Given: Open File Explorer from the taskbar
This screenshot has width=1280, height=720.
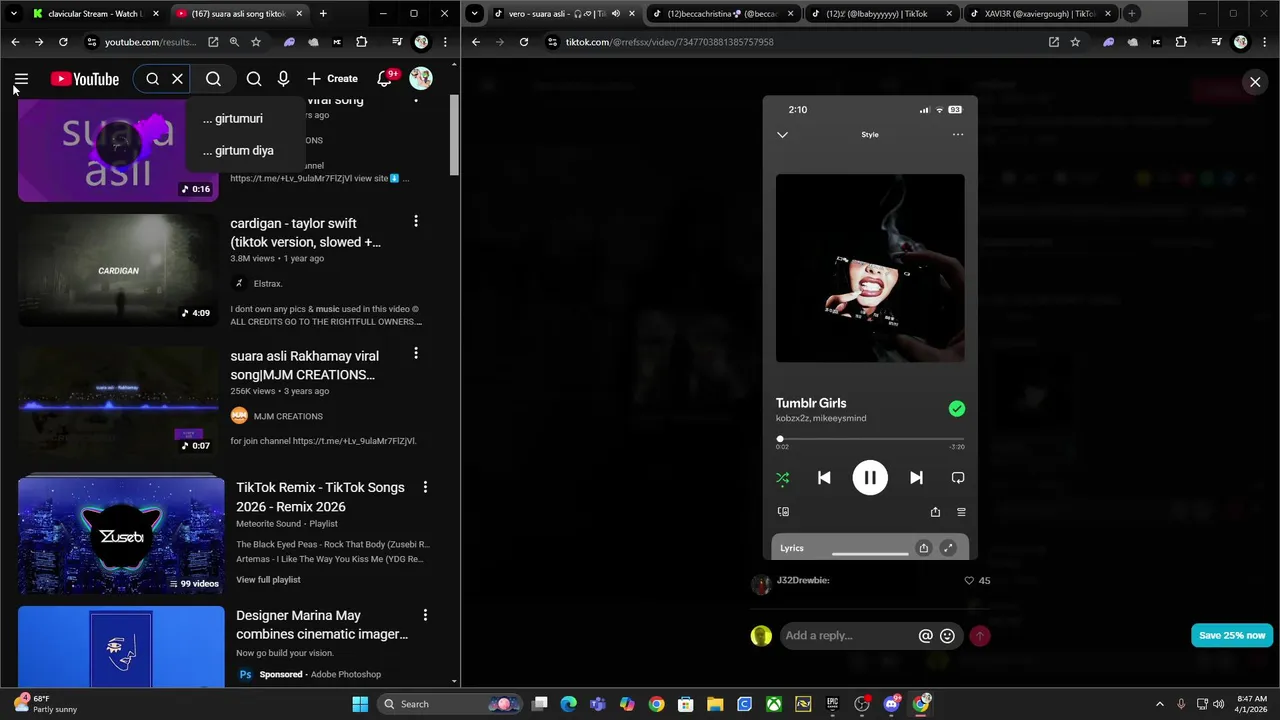Looking at the screenshot, I should click(715, 704).
